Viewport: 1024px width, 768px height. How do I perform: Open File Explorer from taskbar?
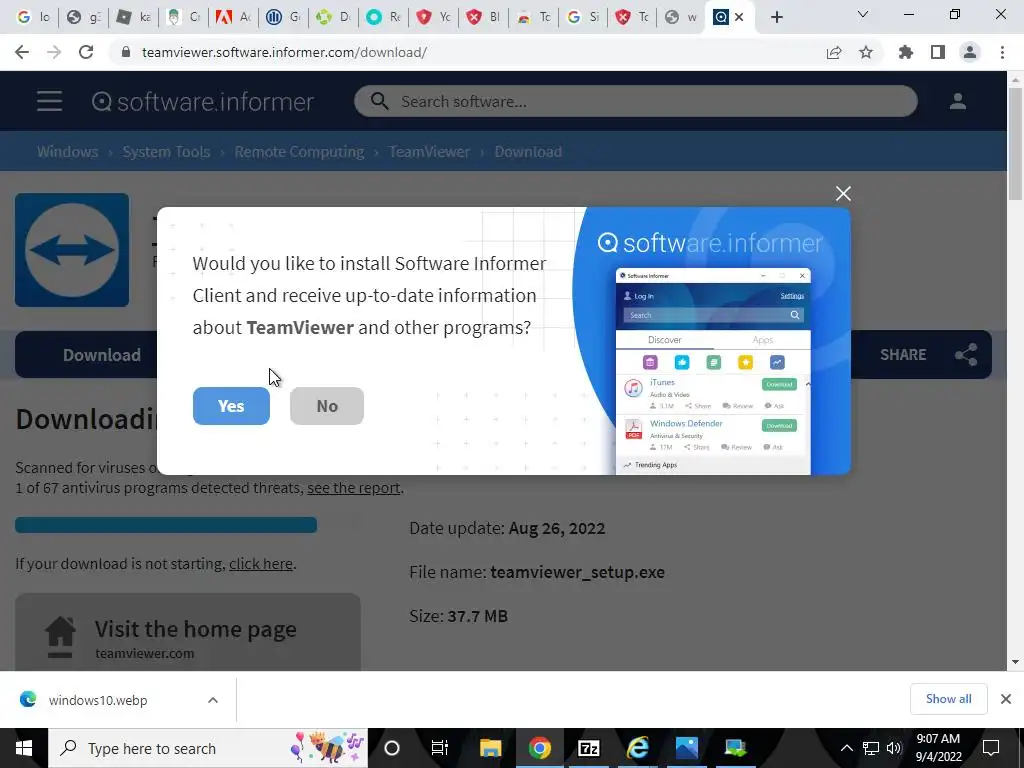pos(490,748)
